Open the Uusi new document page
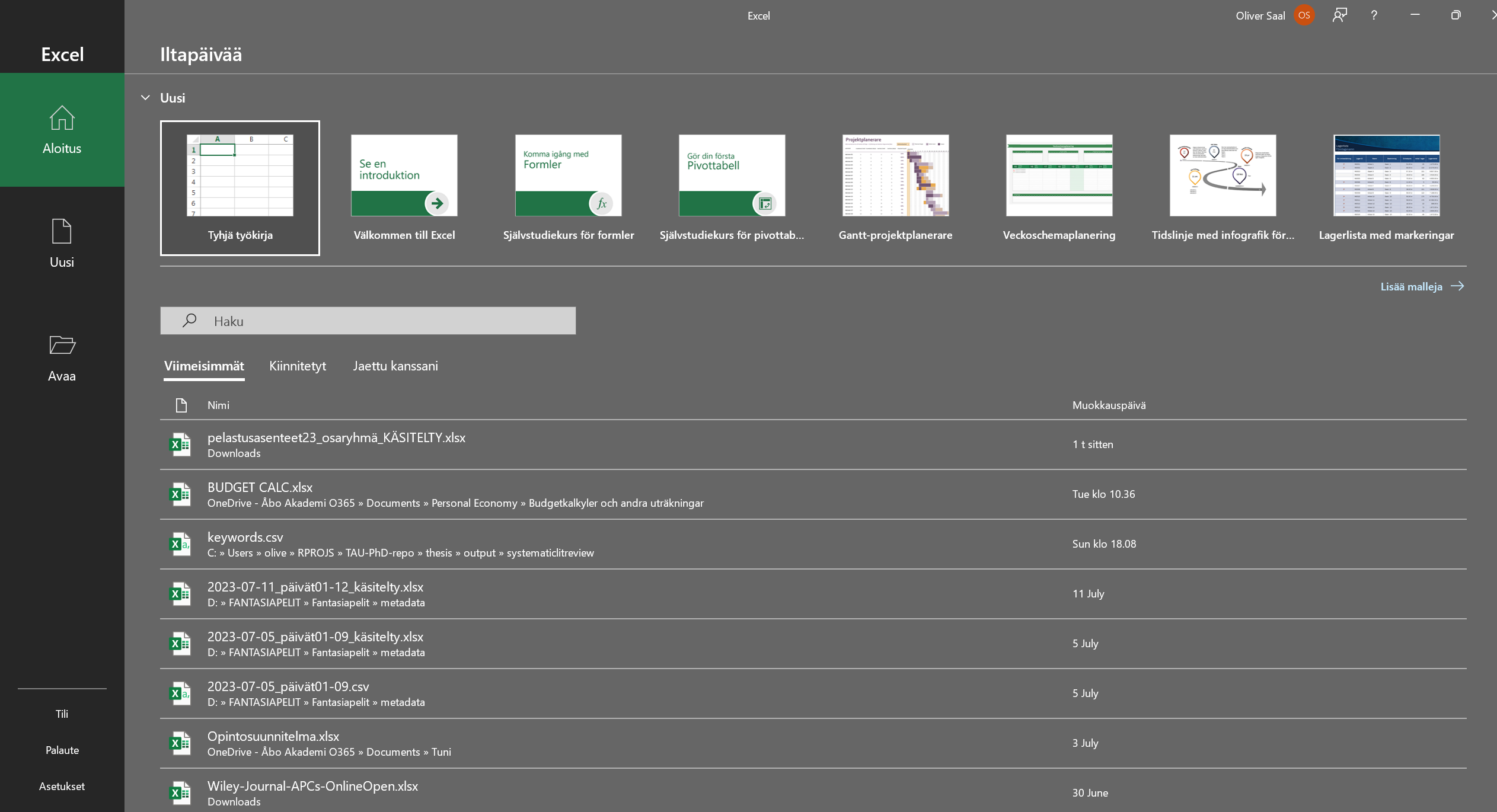This screenshot has height=812, width=1497. point(62,244)
